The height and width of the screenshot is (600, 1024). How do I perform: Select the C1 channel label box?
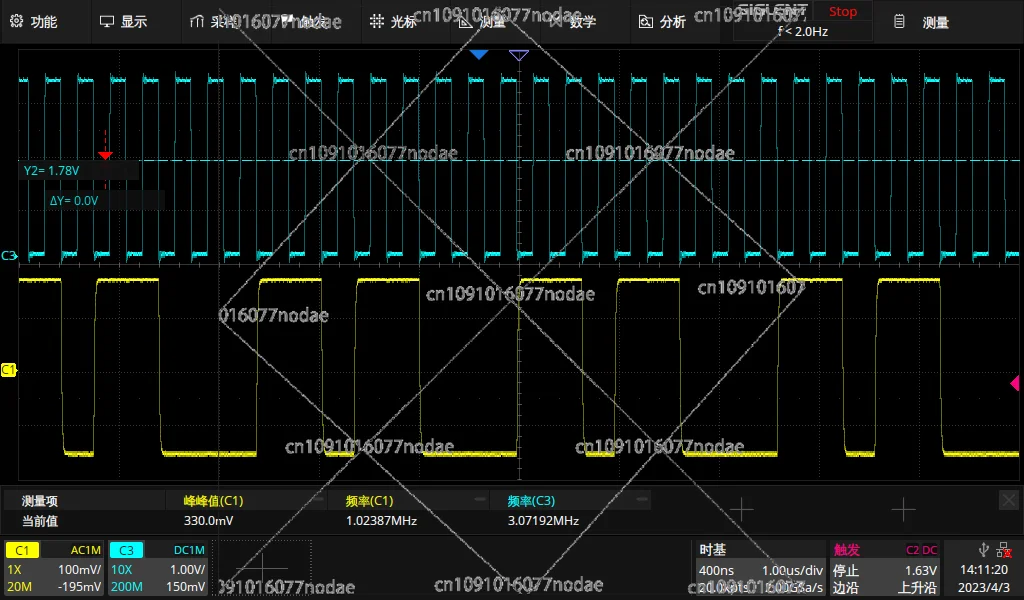(22, 550)
